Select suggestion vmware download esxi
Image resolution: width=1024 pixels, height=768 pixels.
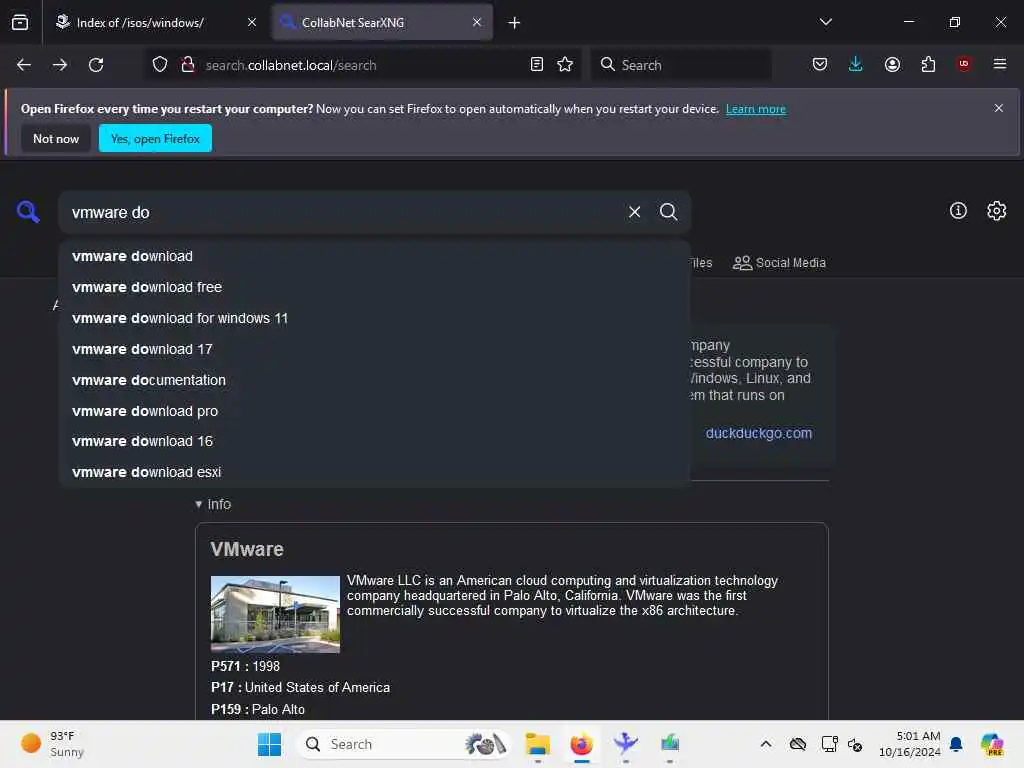(374, 472)
